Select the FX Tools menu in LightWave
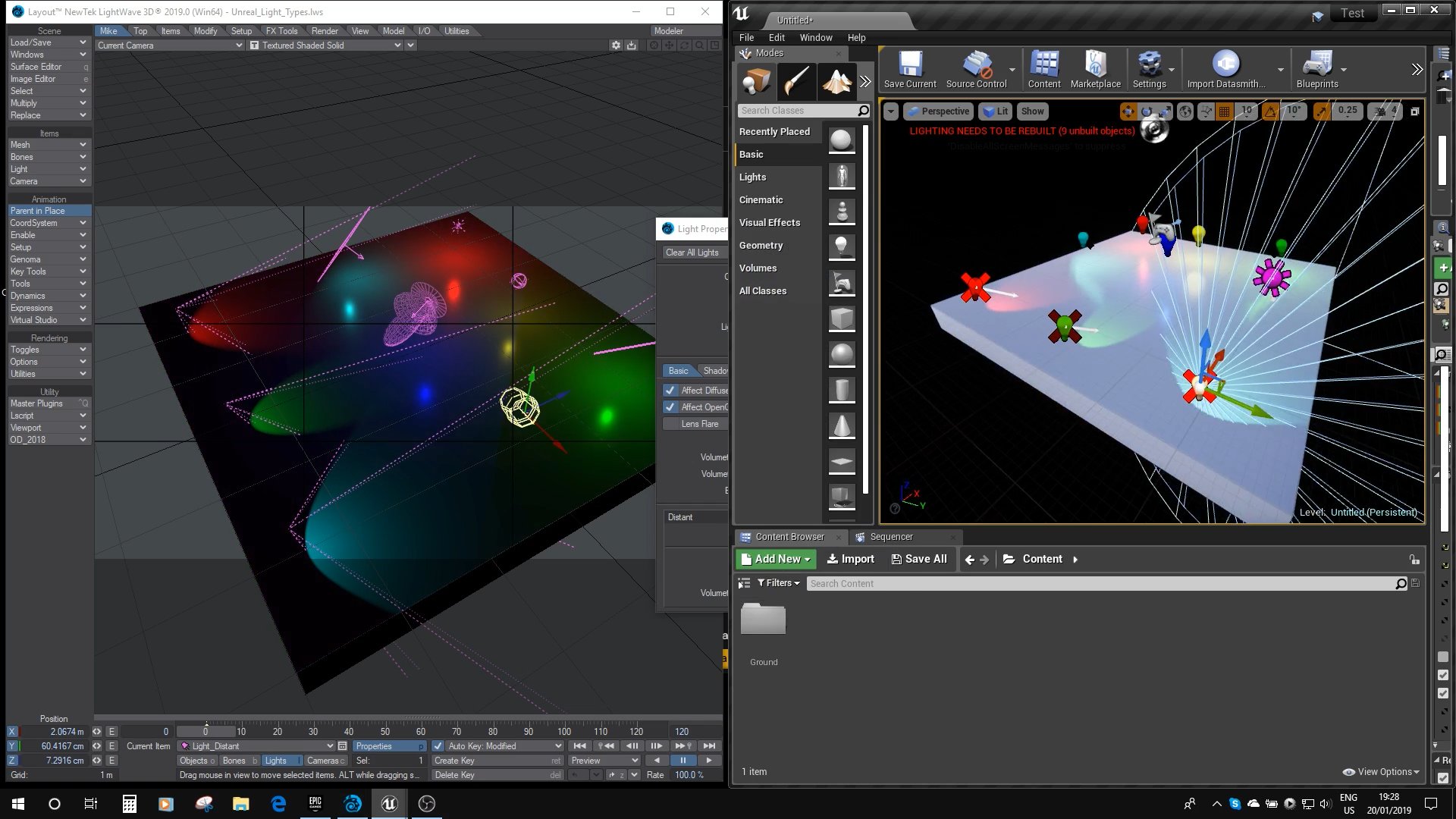 pos(281,30)
